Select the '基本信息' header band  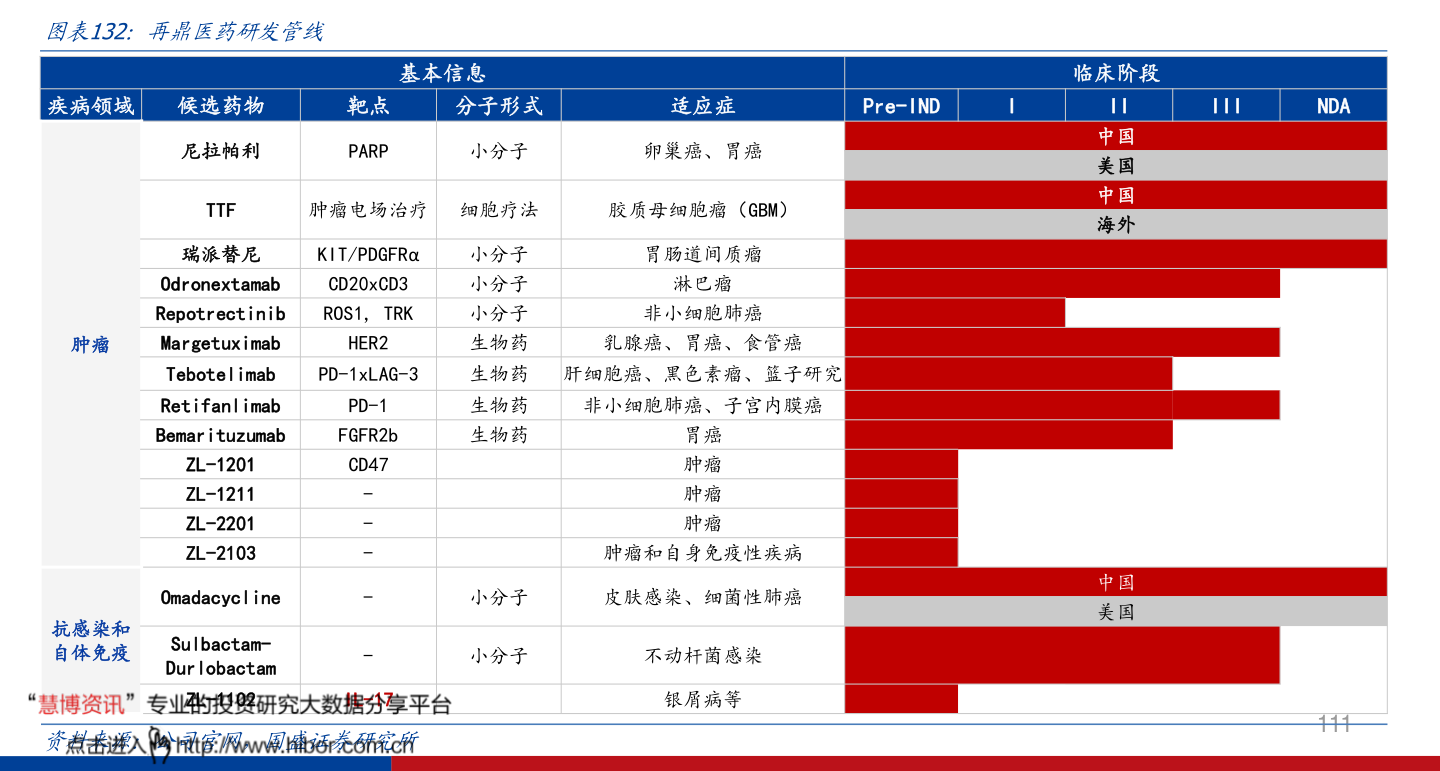click(x=442, y=73)
